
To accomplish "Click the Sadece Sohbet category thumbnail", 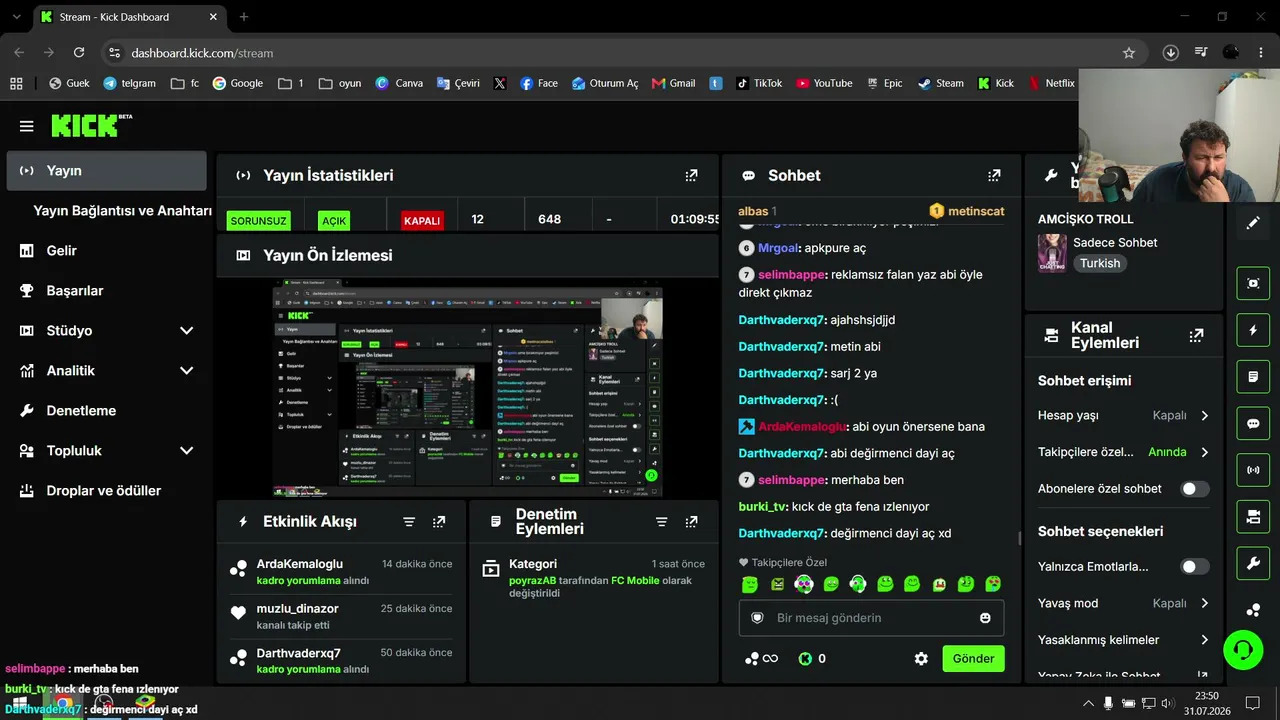I will 1052,254.
